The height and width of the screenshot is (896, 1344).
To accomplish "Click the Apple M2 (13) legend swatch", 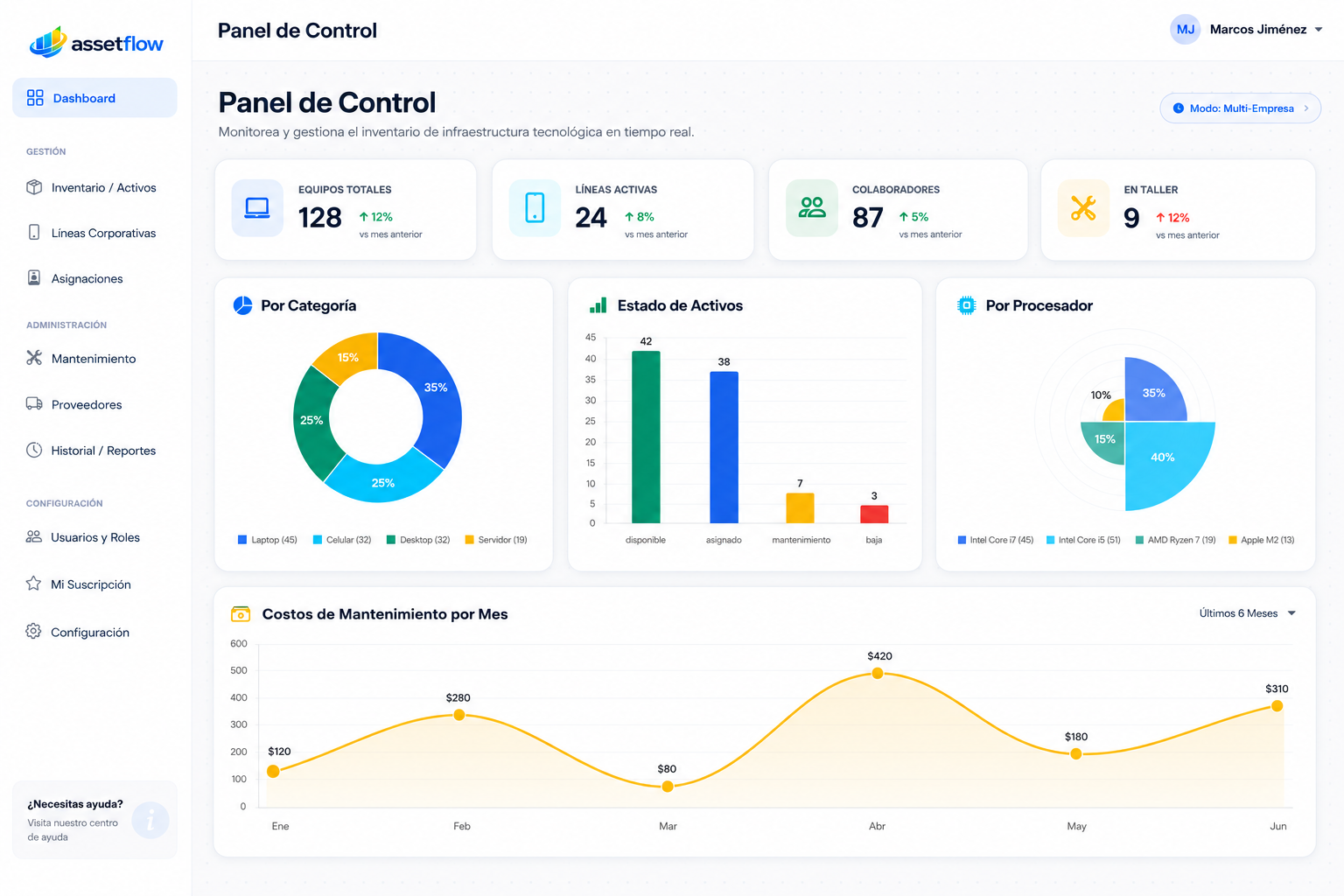I will pos(1233,540).
